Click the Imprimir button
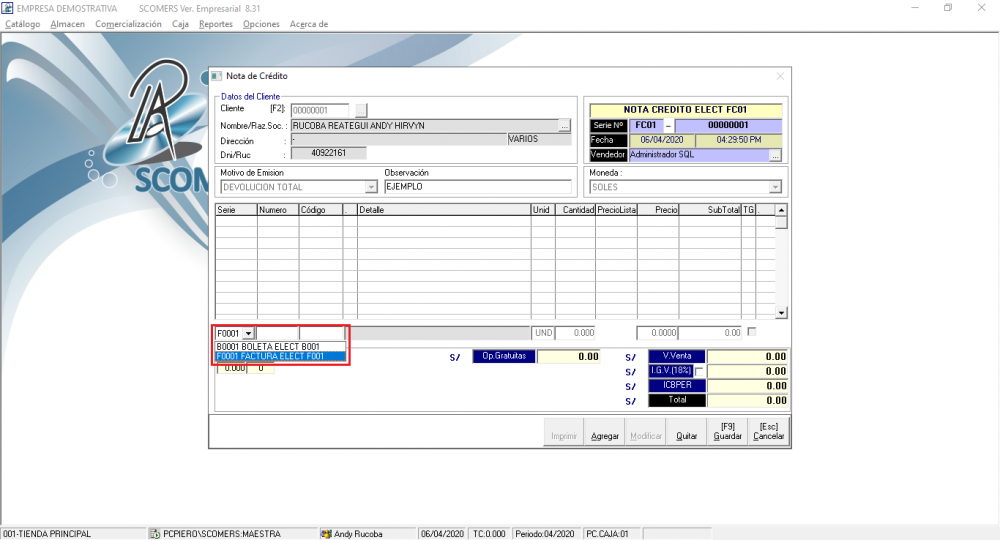Screen dimensions: 1000x540 (564, 432)
